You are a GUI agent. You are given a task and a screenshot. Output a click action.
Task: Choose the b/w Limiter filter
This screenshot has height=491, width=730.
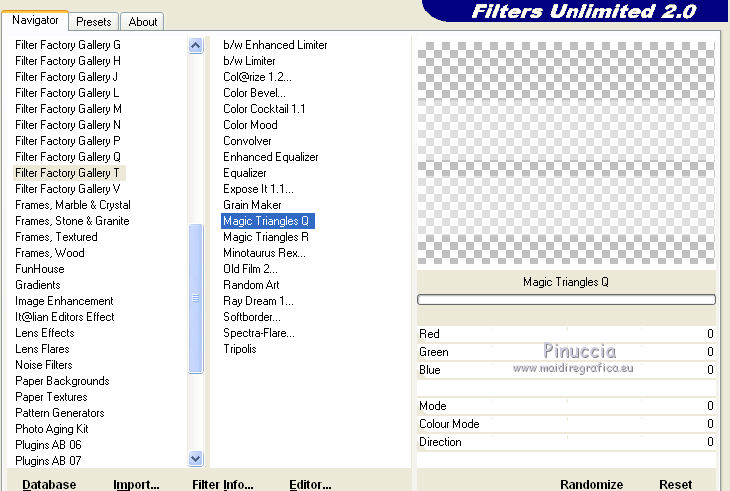(249, 61)
